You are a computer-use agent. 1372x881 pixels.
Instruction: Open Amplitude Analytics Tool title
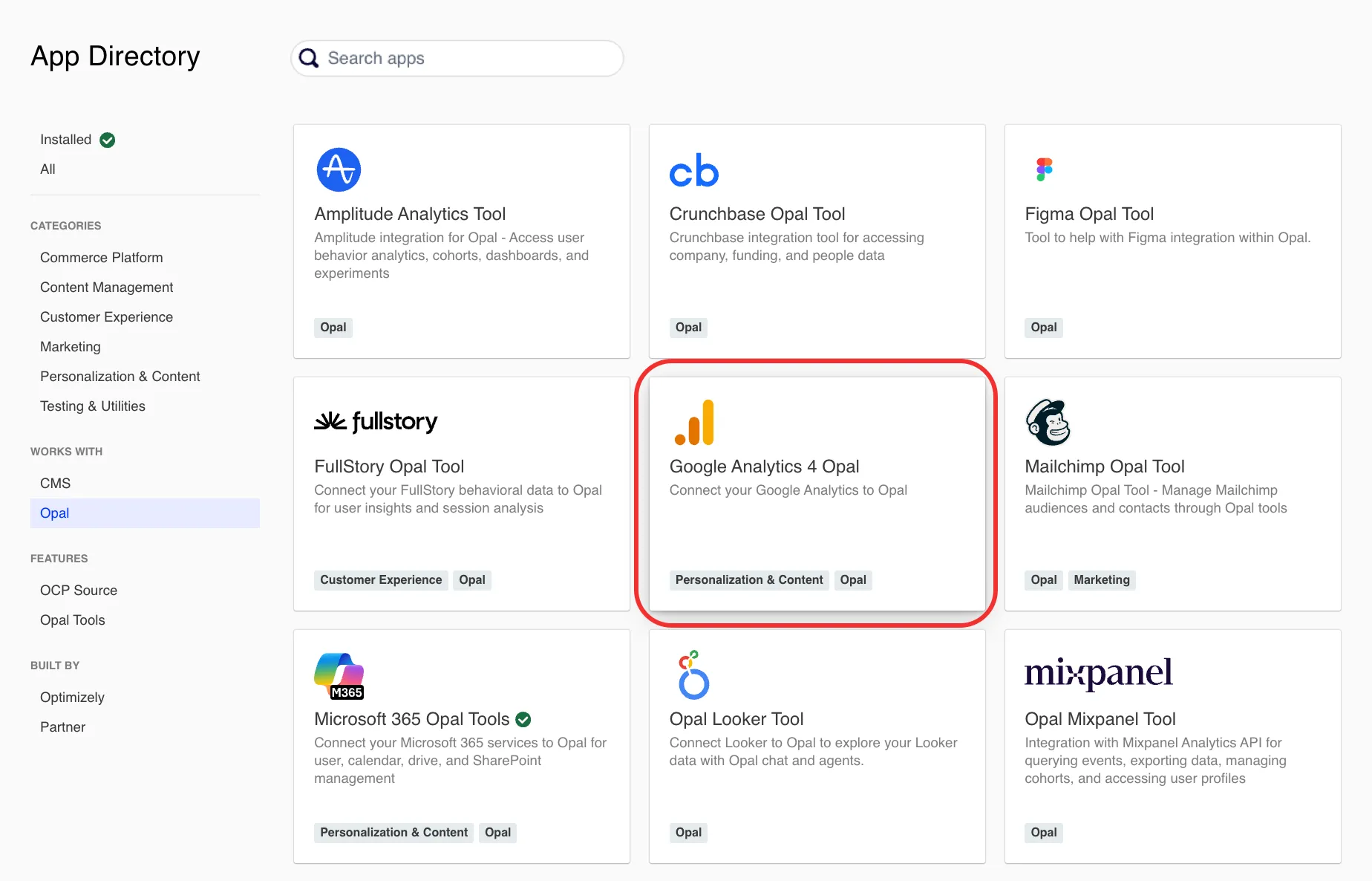click(410, 214)
